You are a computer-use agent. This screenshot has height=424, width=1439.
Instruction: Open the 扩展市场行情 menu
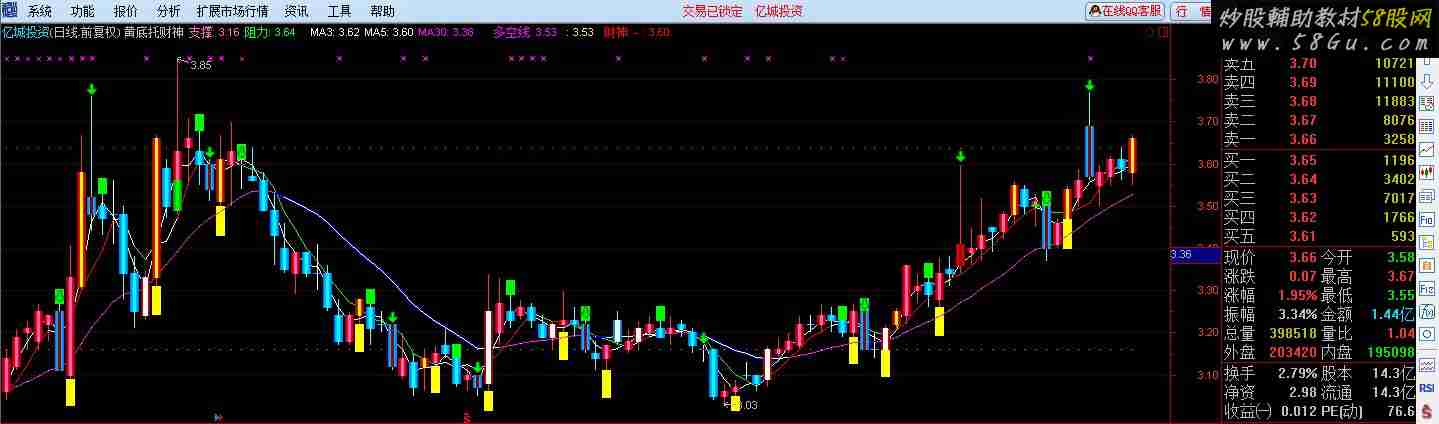[x=232, y=11]
